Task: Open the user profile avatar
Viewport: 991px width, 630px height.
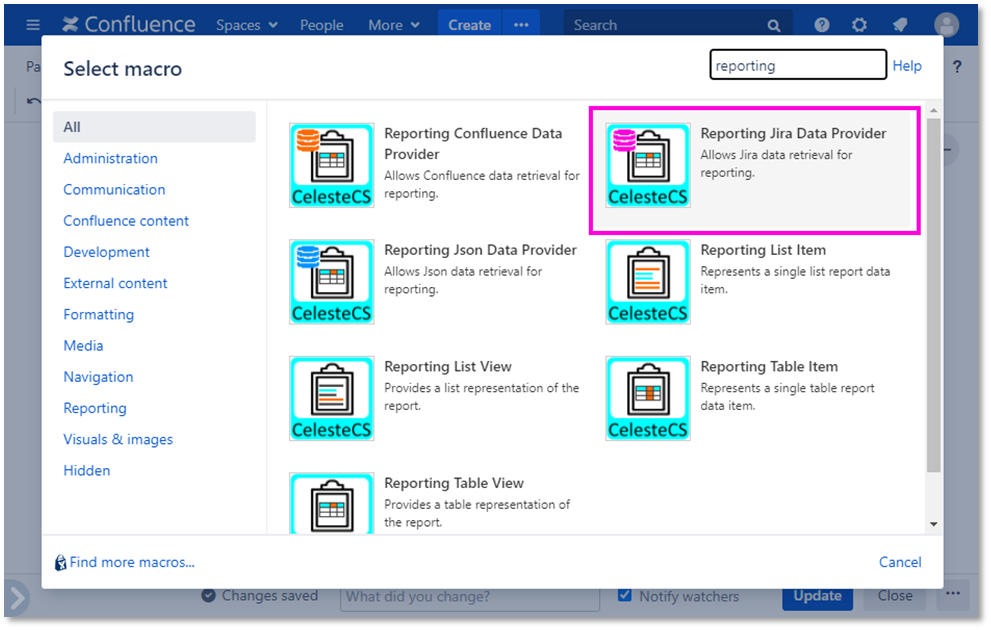Action: point(946,25)
